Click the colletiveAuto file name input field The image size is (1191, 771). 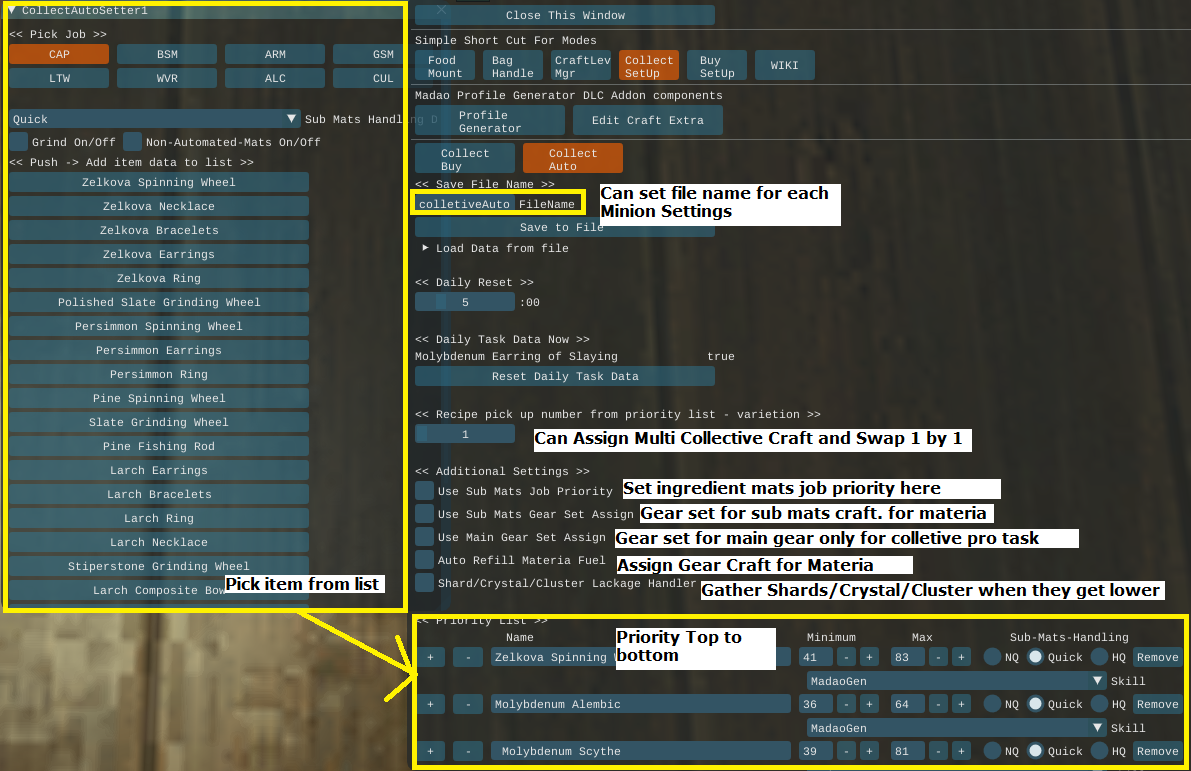(465, 204)
